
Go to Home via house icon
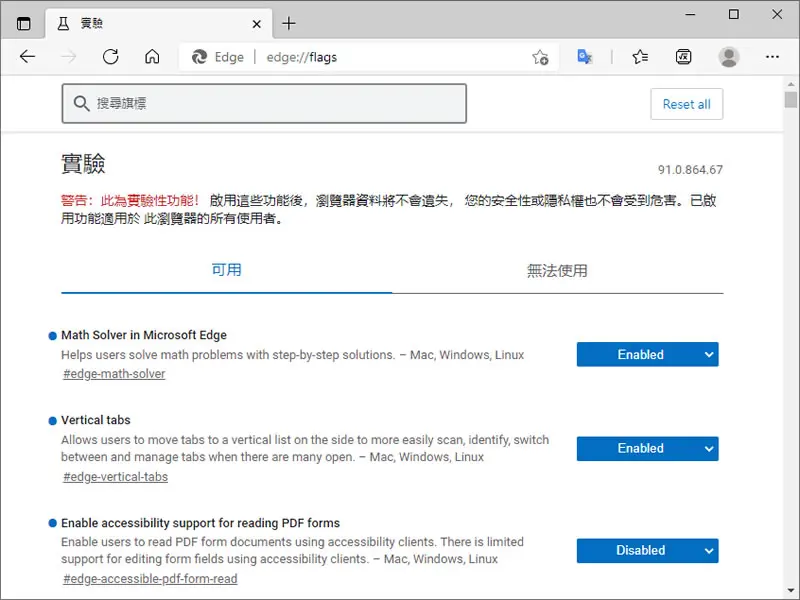(152, 57)
